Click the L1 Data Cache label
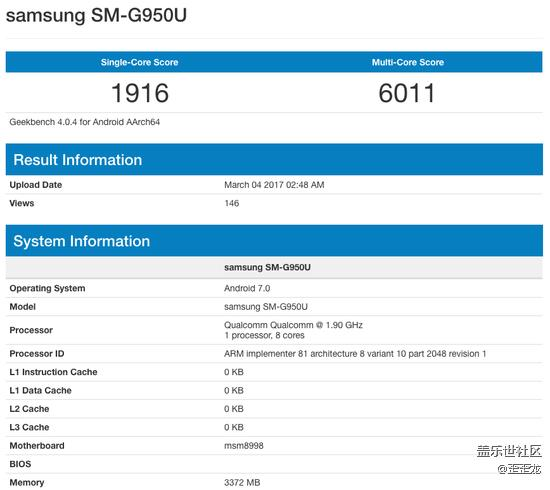The width and height of the screenshot is (550, 490). coord(40,391)
